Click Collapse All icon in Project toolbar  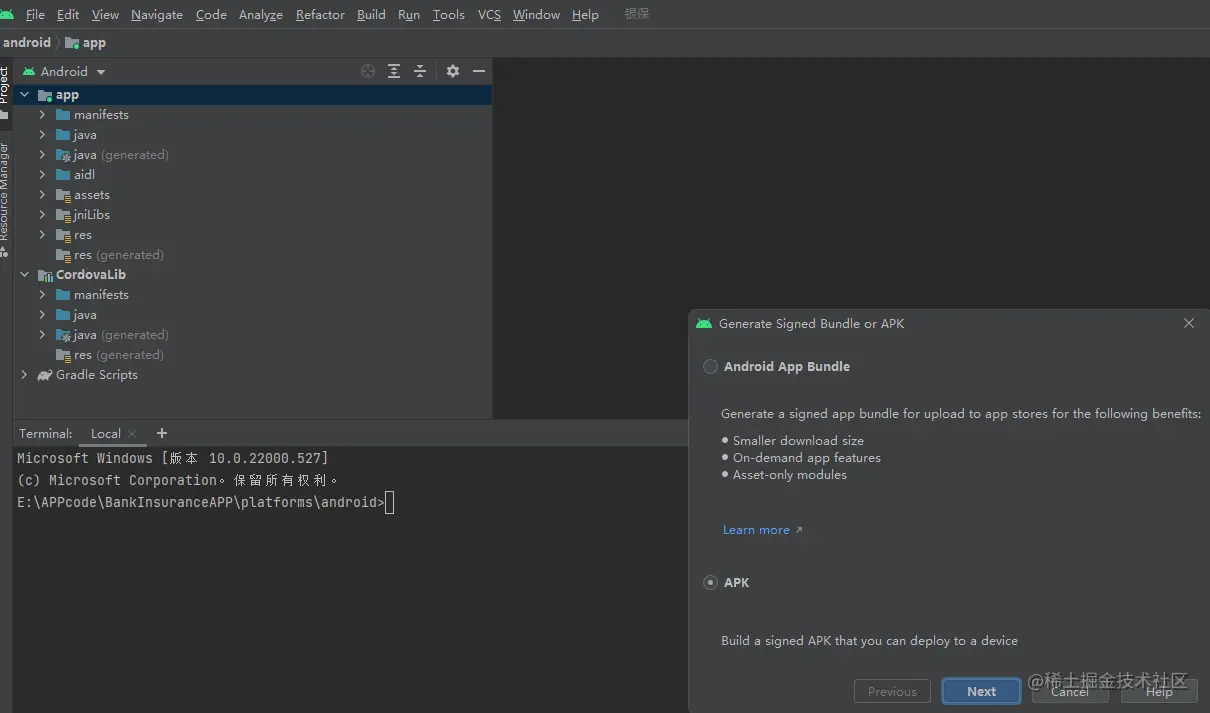[x=420, y=71]
